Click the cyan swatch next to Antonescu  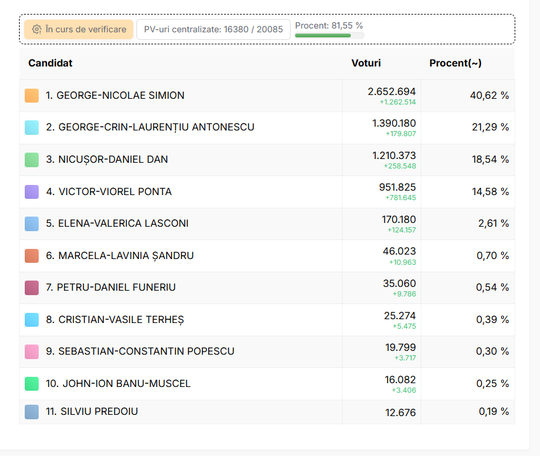(32, 127)
